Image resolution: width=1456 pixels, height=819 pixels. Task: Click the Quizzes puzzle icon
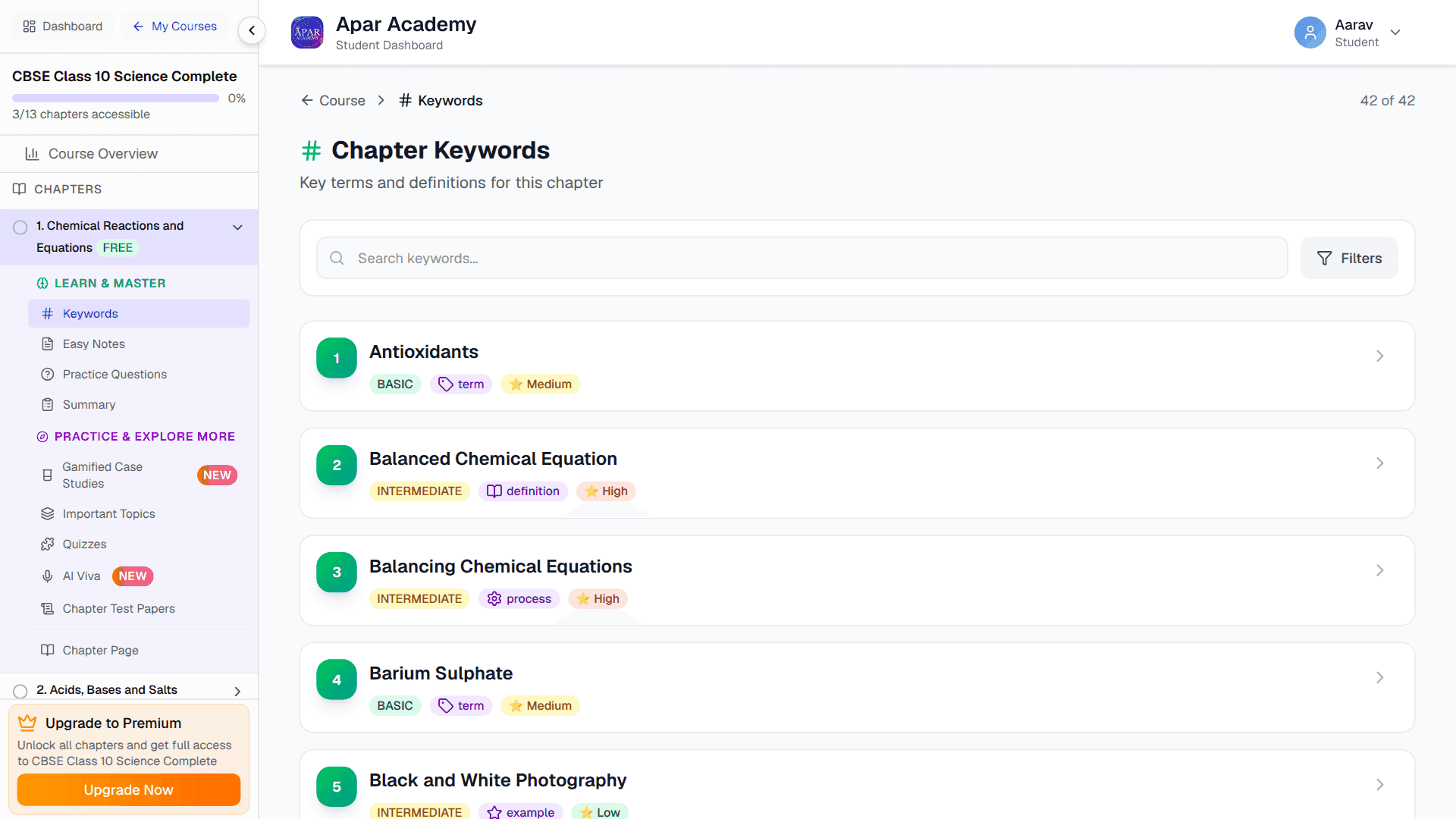pos(48,544)
